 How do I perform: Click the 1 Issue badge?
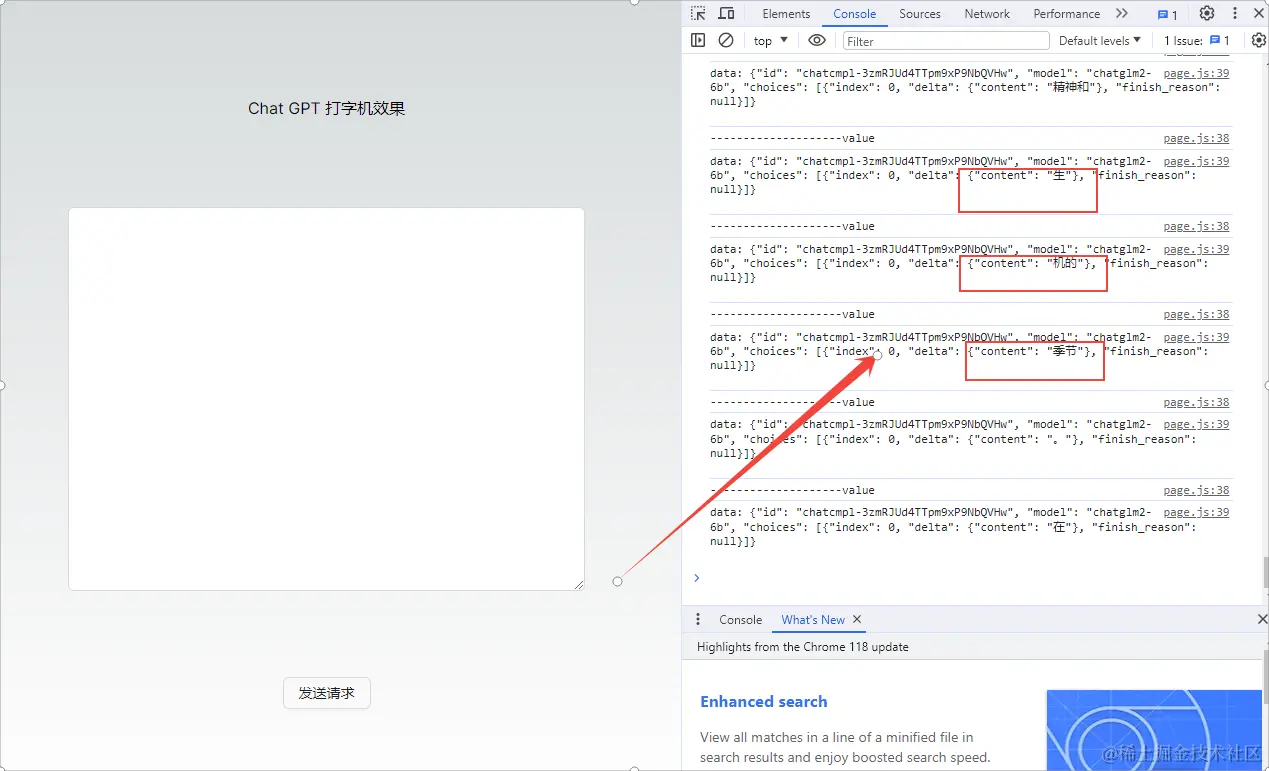[1197, 41]
